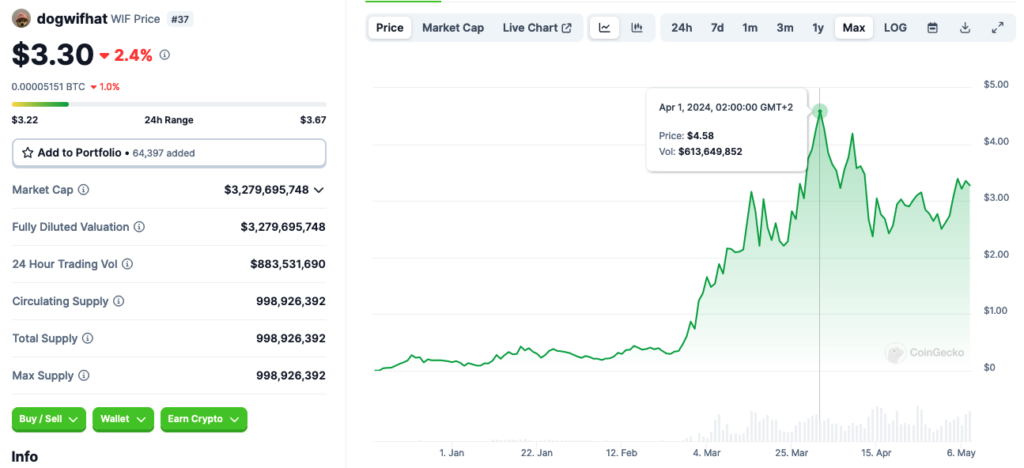Image resolution: width=1024 pixels, height=468 pixels.
Task: Open the Buy / Sell dropdown
Action: (x=49, y=419)
